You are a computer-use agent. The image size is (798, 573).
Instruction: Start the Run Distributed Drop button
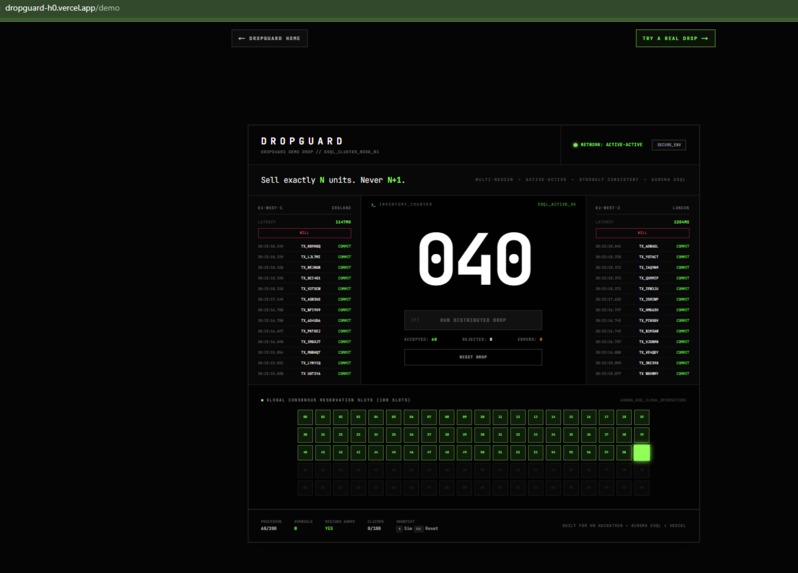[x=473, y=320]
